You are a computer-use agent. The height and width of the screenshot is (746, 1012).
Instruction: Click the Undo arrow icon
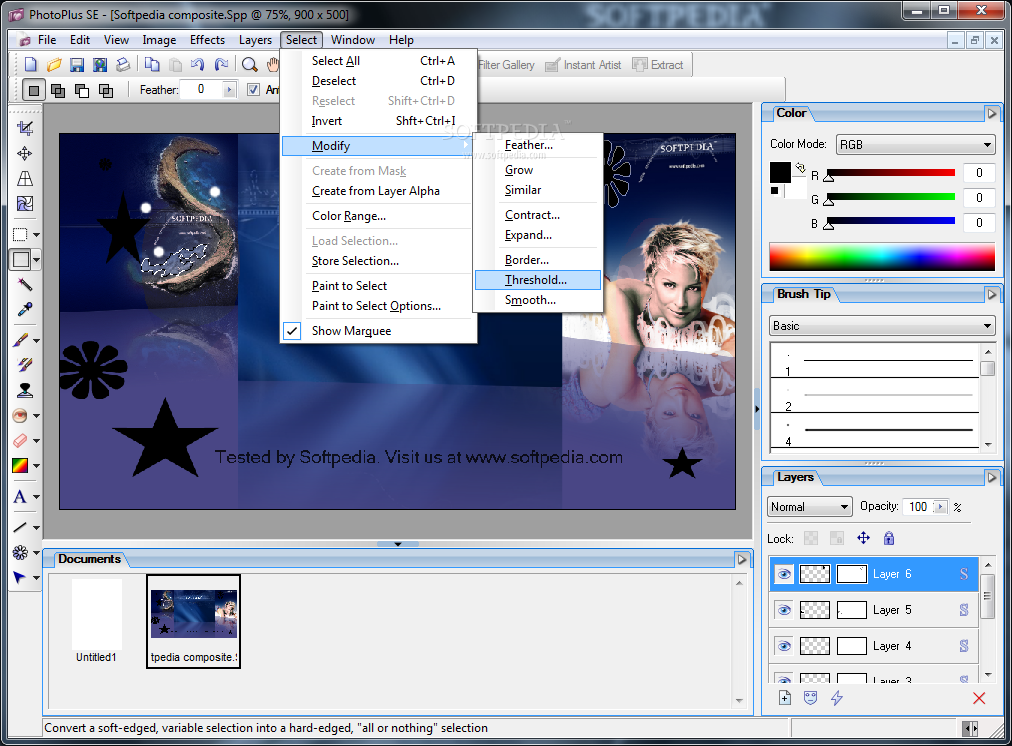tap(197, 65)
